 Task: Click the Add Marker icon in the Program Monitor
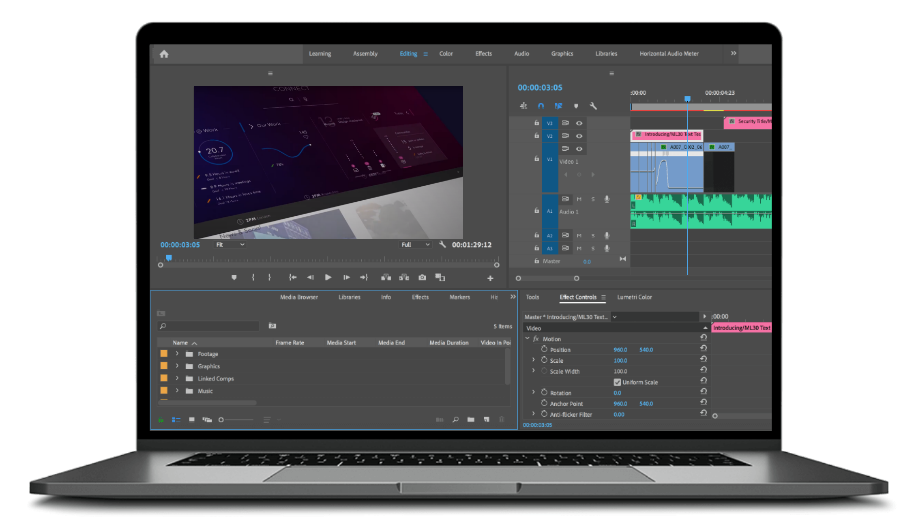point(234,277)
